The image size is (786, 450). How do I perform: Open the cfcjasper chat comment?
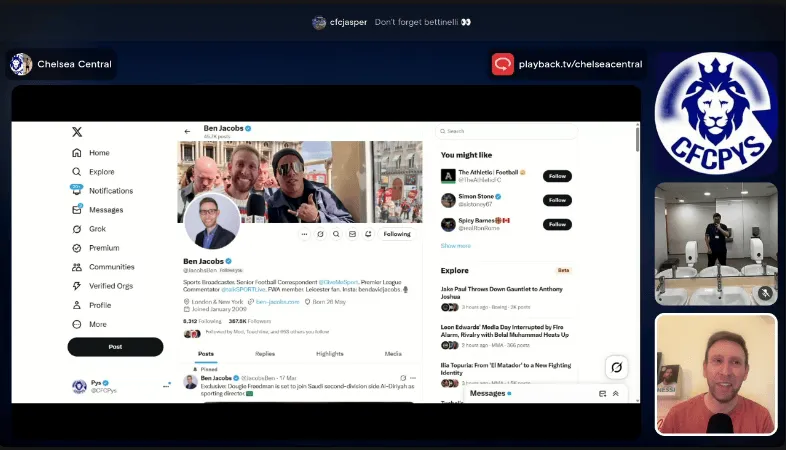(x=391, y=22)
